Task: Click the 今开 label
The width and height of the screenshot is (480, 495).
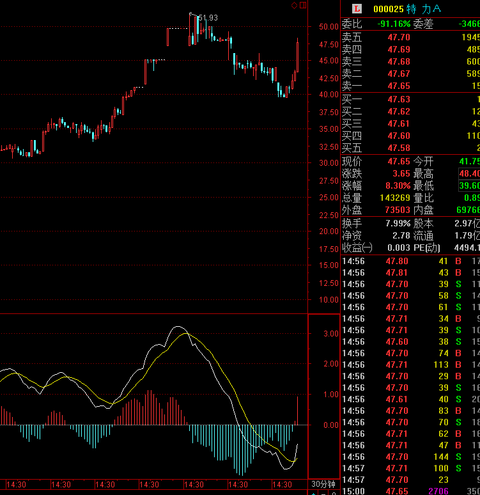Action: pos(423,162)
